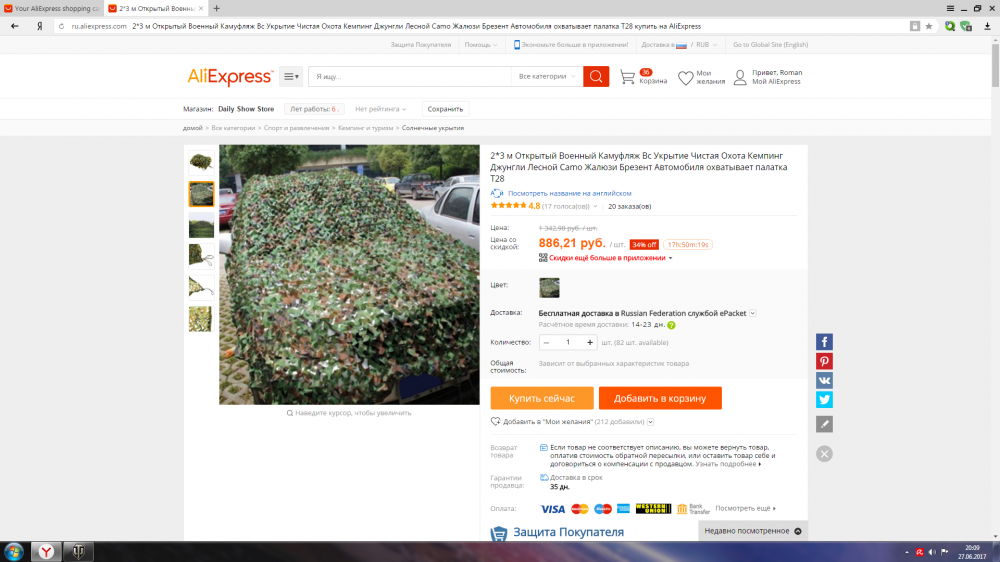Share the product on Twitter

pyautogui.click(x=824, y=399)
